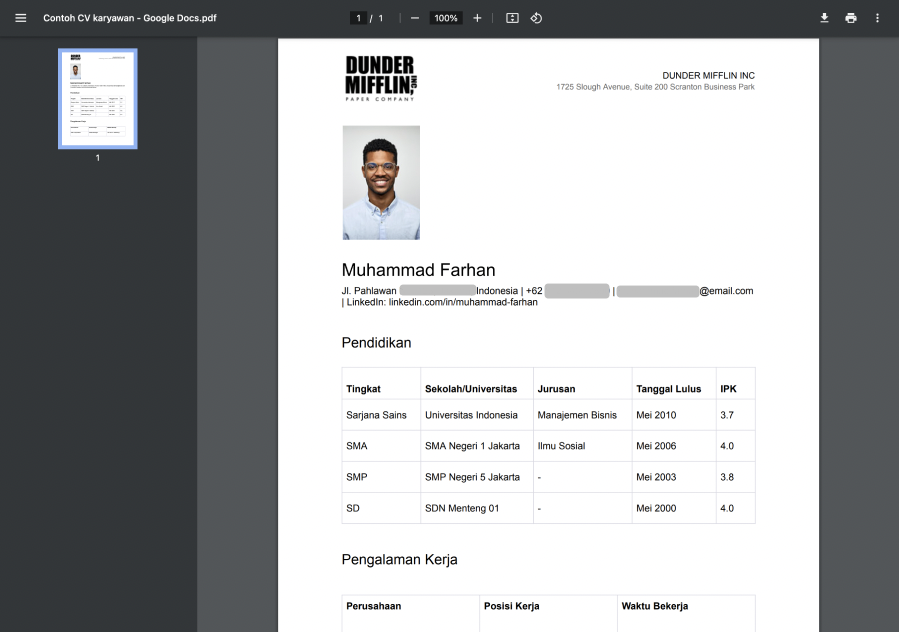Download the PDF file
This screenshot has height=632, width=899.
point(824,18)
